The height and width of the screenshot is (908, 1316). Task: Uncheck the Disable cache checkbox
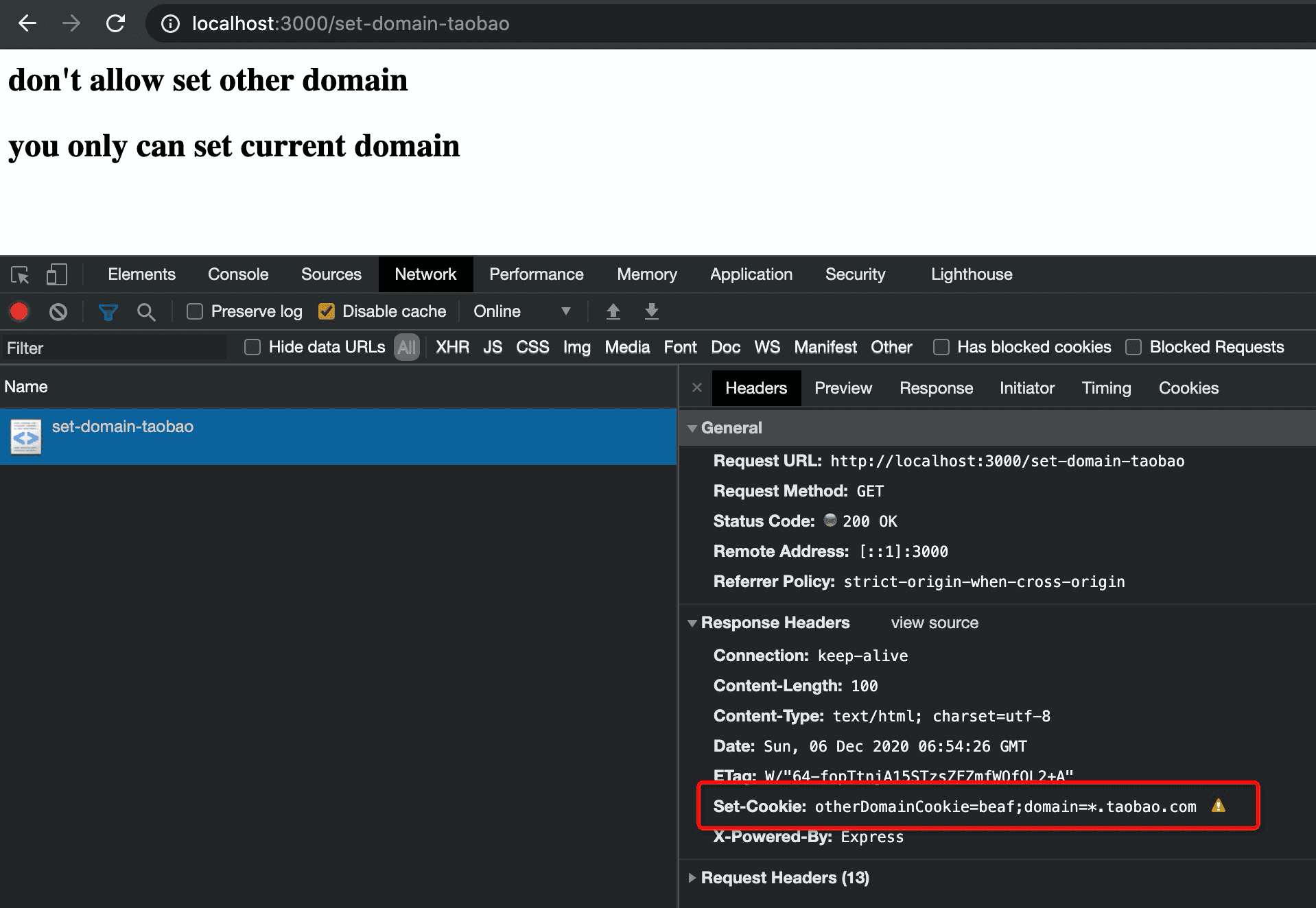(x=327, y=312)
